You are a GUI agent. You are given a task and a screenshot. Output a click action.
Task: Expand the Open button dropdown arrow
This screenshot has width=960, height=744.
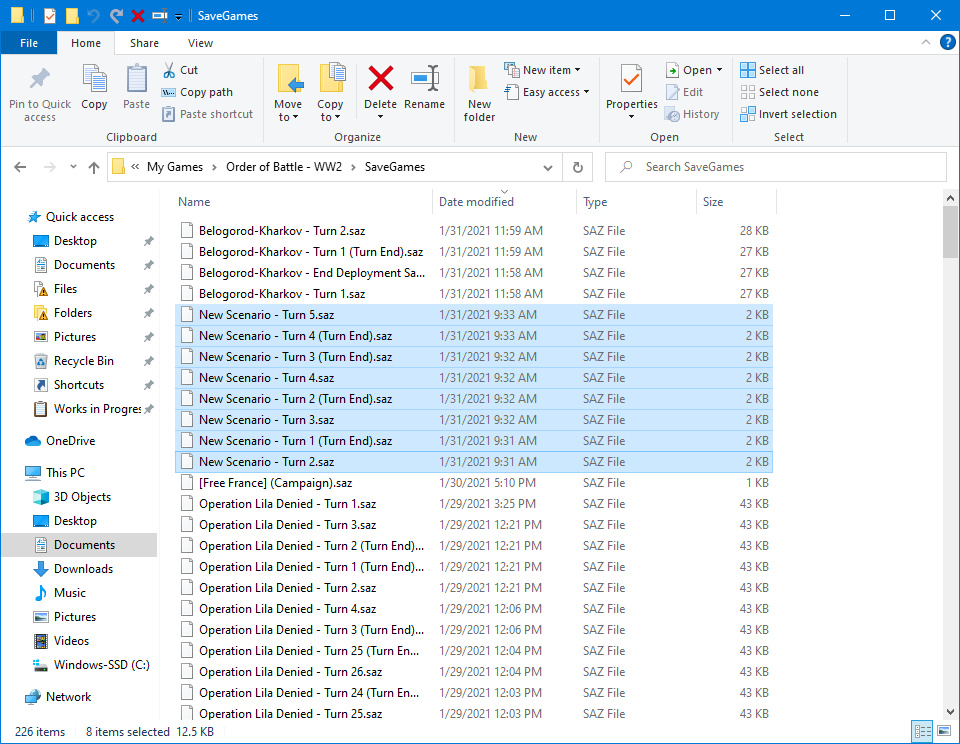tap(719, 70)
